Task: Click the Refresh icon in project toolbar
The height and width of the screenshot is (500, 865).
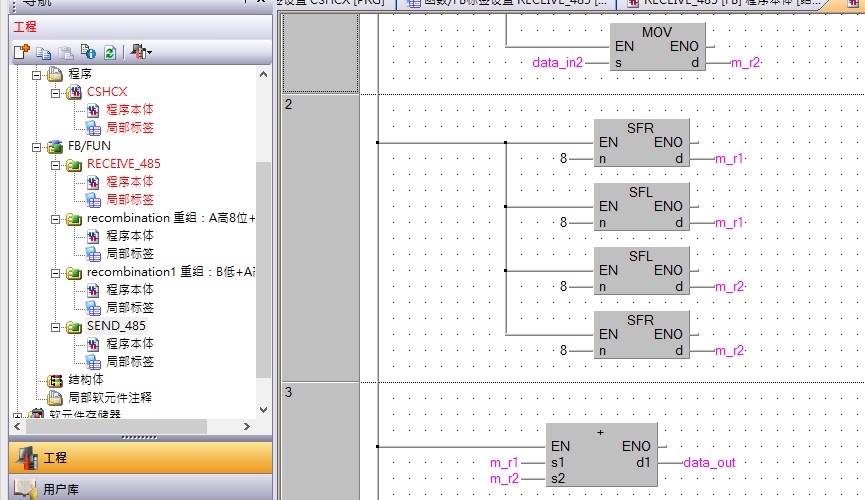Action: 109,51
